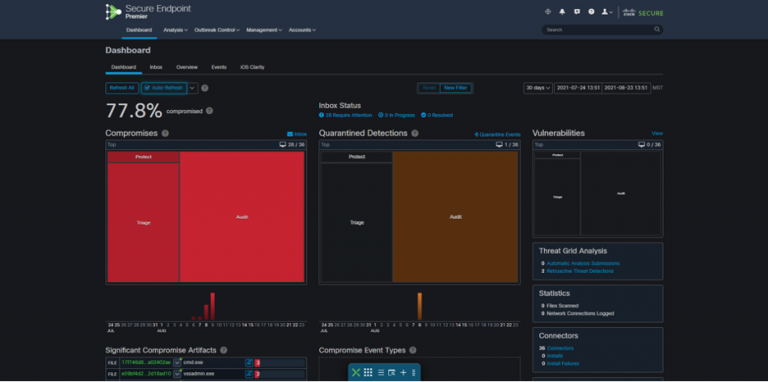768x382 pixels.
Task: Switch to the Events sub-tab
Action: coord(219,67)
